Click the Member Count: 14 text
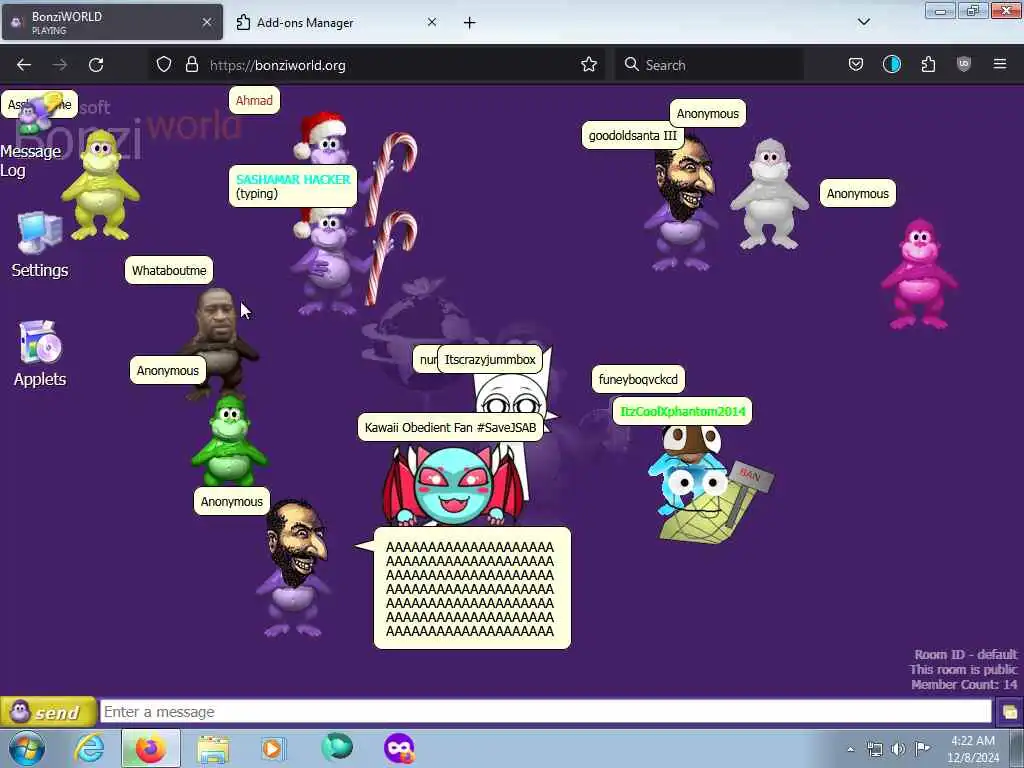 [x=964, y=684]
